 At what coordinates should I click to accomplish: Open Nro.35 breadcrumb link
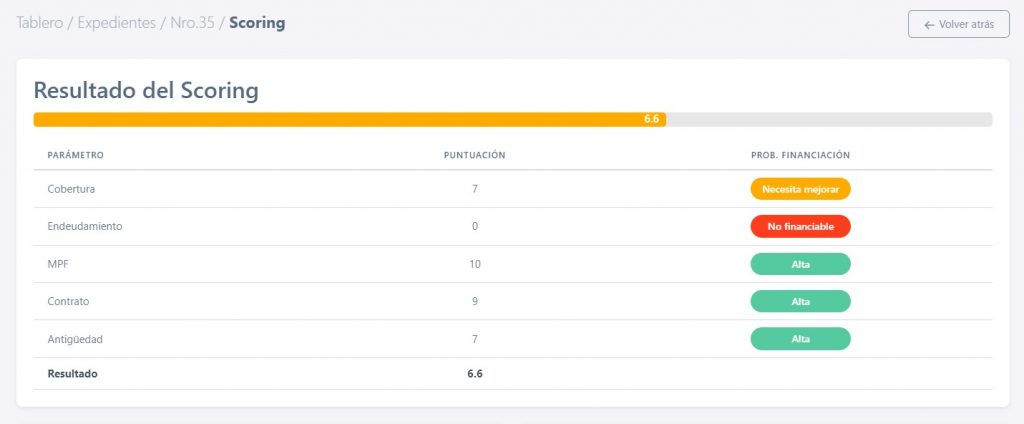[193, 22]
